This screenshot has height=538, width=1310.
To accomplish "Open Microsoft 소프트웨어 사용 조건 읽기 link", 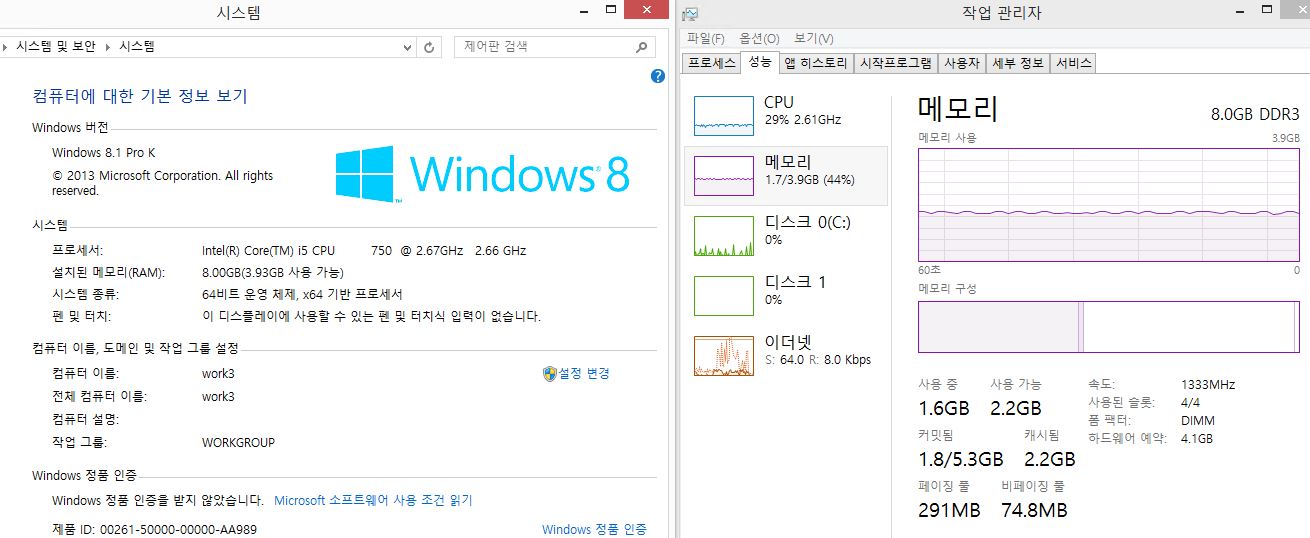I will tap(373, 500).
